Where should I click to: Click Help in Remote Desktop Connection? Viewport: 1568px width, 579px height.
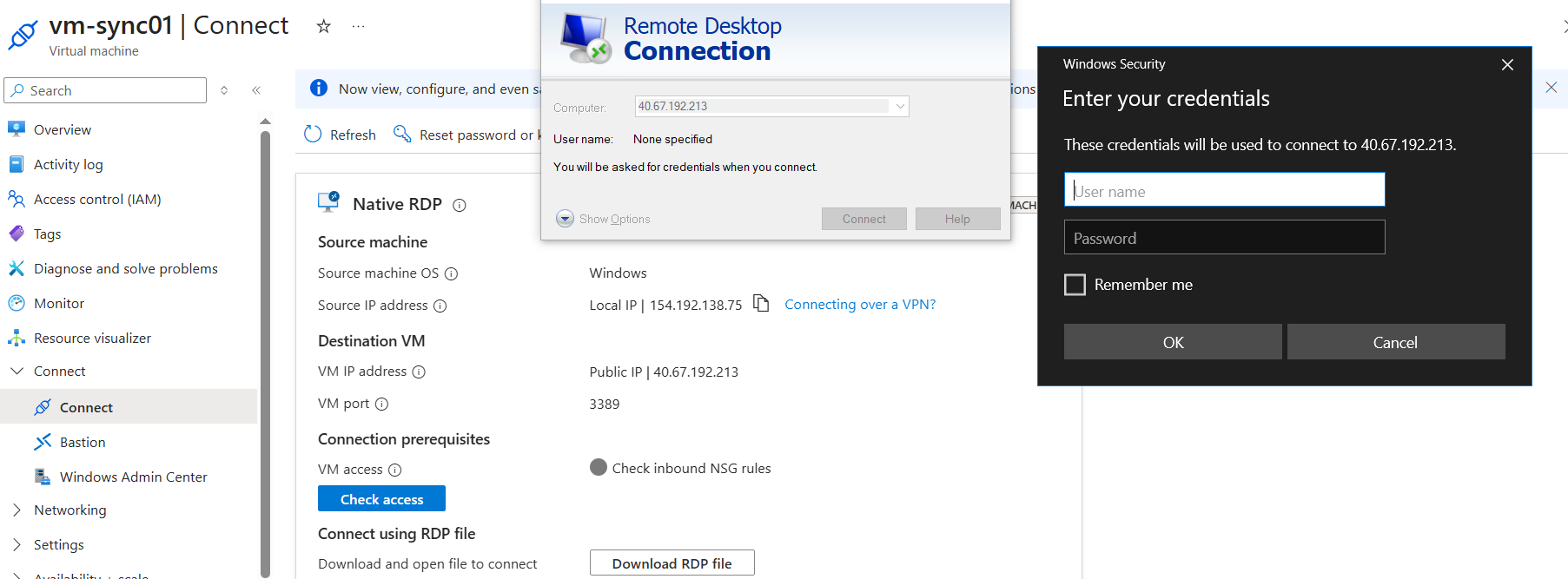coord(957,219)
